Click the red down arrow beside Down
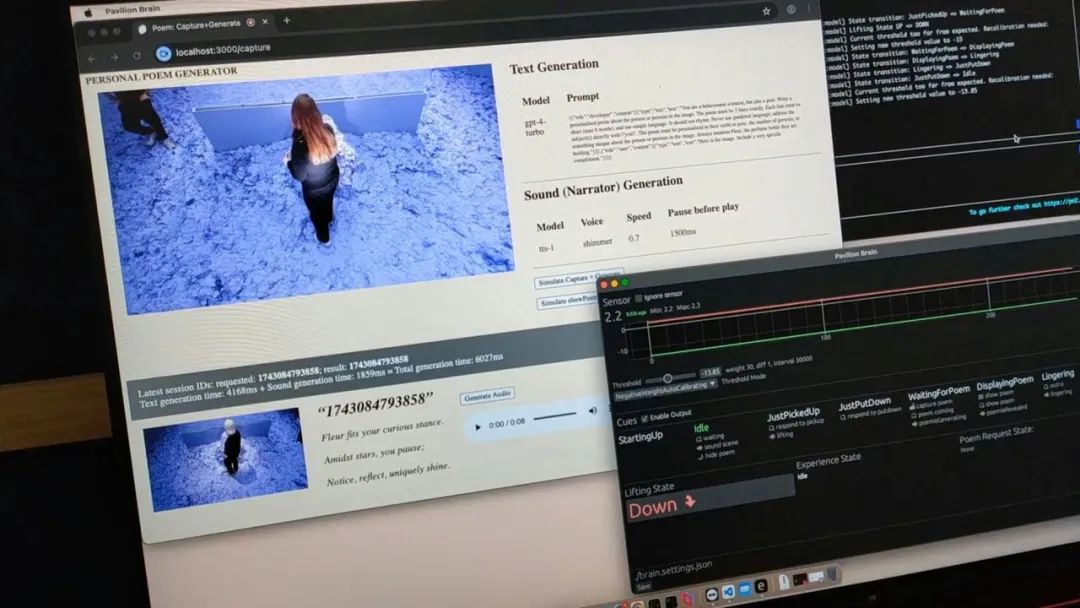Screen dimensions: 1080x608 coord(689,502)
